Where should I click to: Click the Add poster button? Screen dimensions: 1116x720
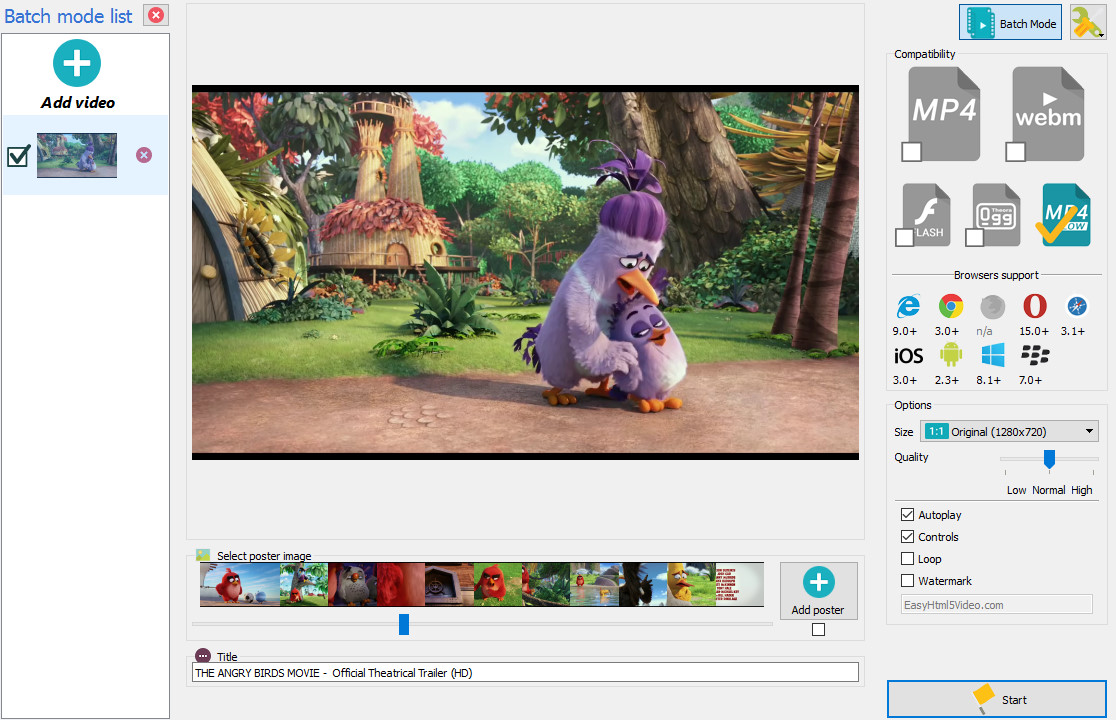tap(818, 591)
